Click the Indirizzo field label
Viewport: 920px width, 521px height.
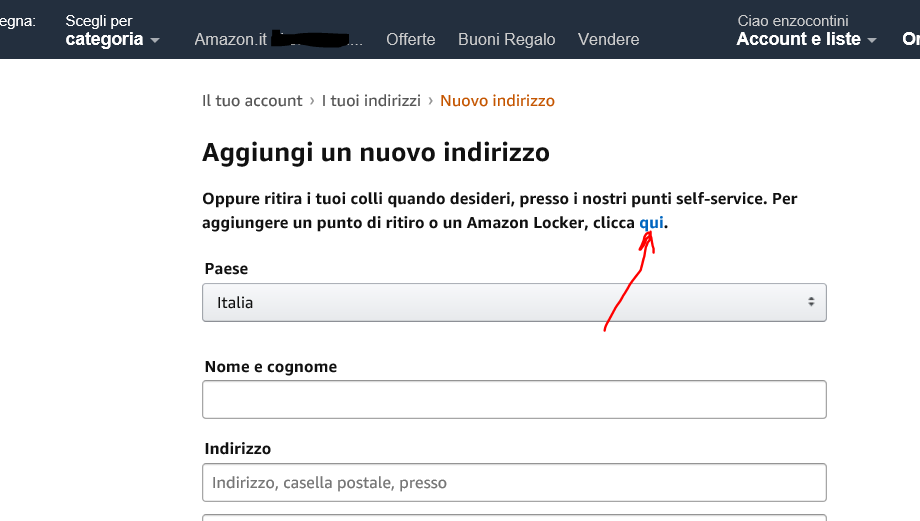tap(237, 449)
